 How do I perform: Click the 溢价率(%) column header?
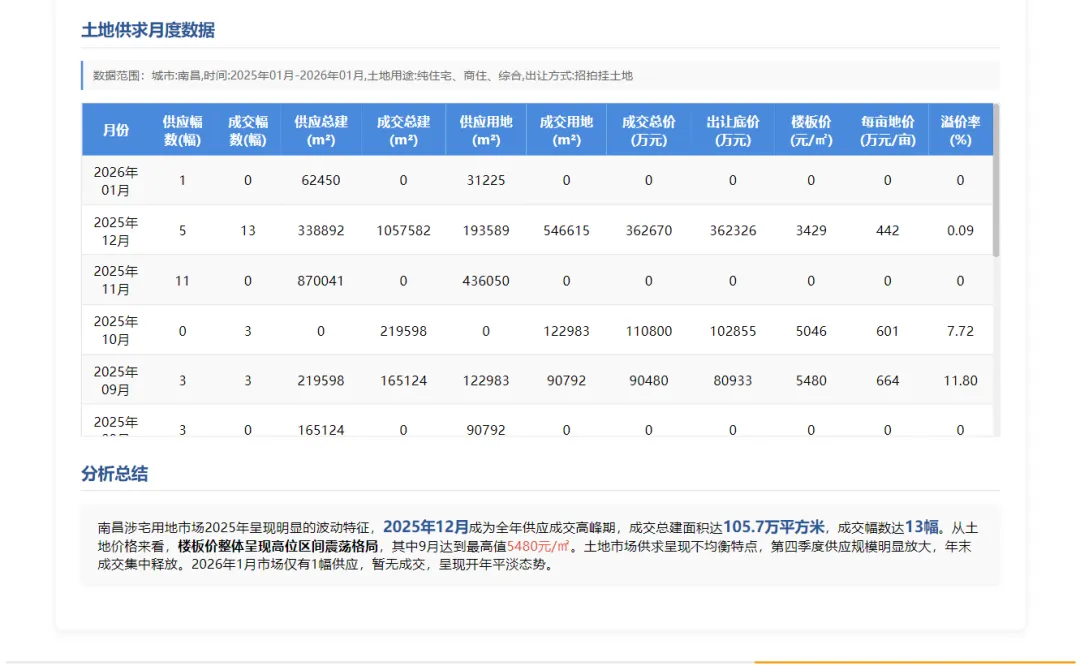coord(960,129)
